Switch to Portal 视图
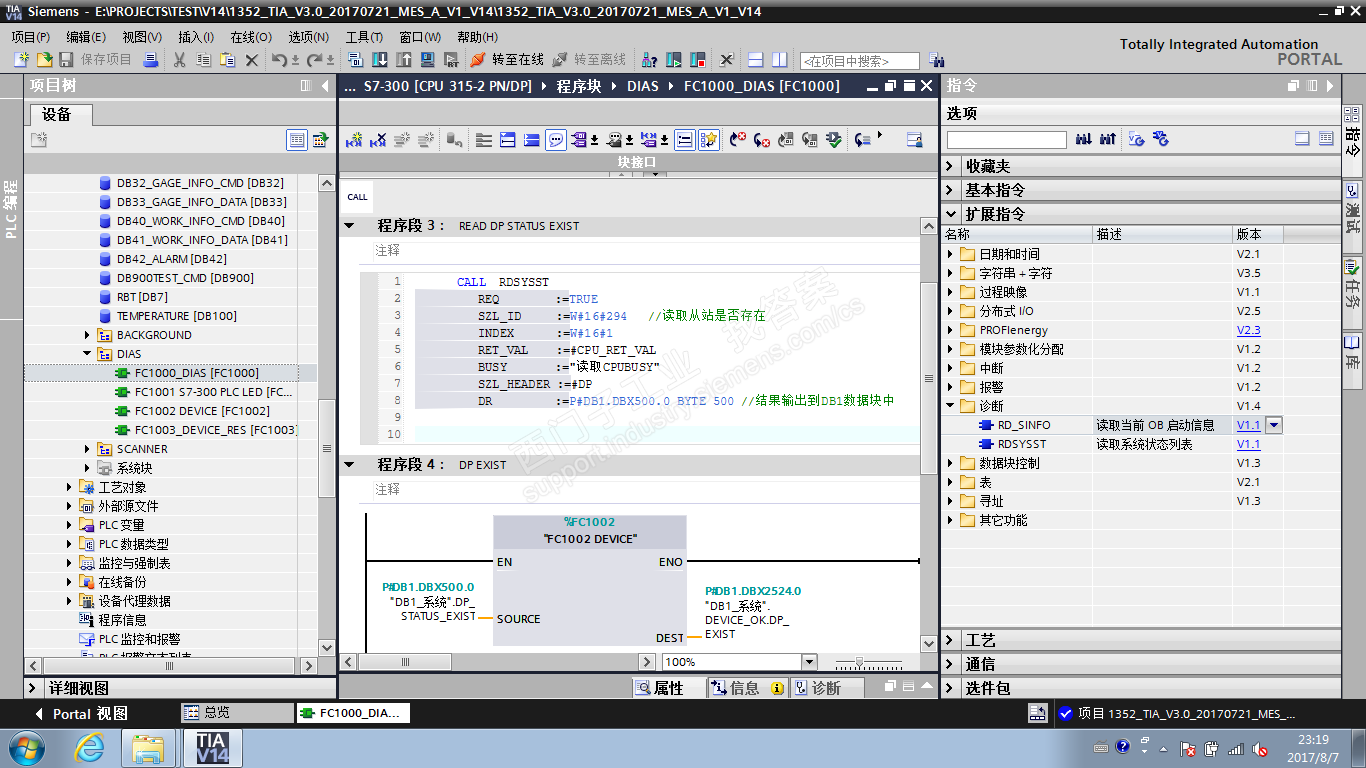 click(82, 714)
